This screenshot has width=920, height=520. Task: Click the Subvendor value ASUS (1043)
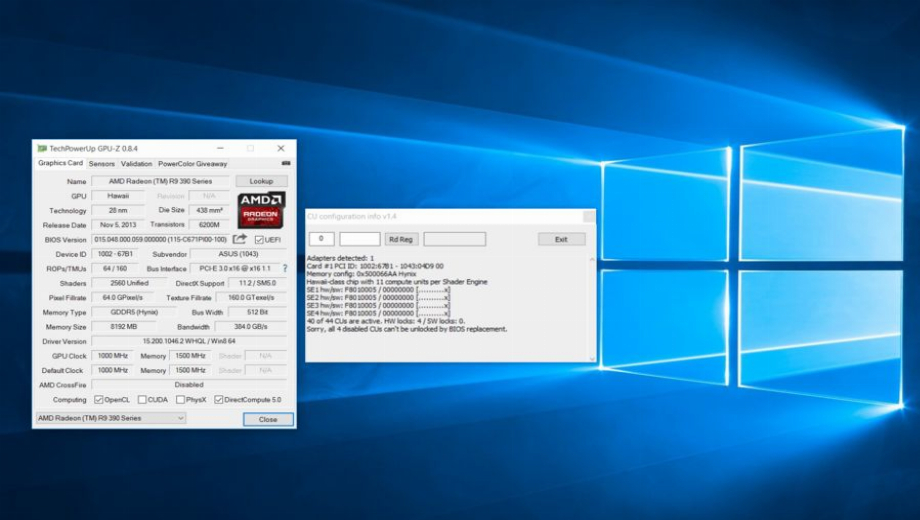[238, 254]
